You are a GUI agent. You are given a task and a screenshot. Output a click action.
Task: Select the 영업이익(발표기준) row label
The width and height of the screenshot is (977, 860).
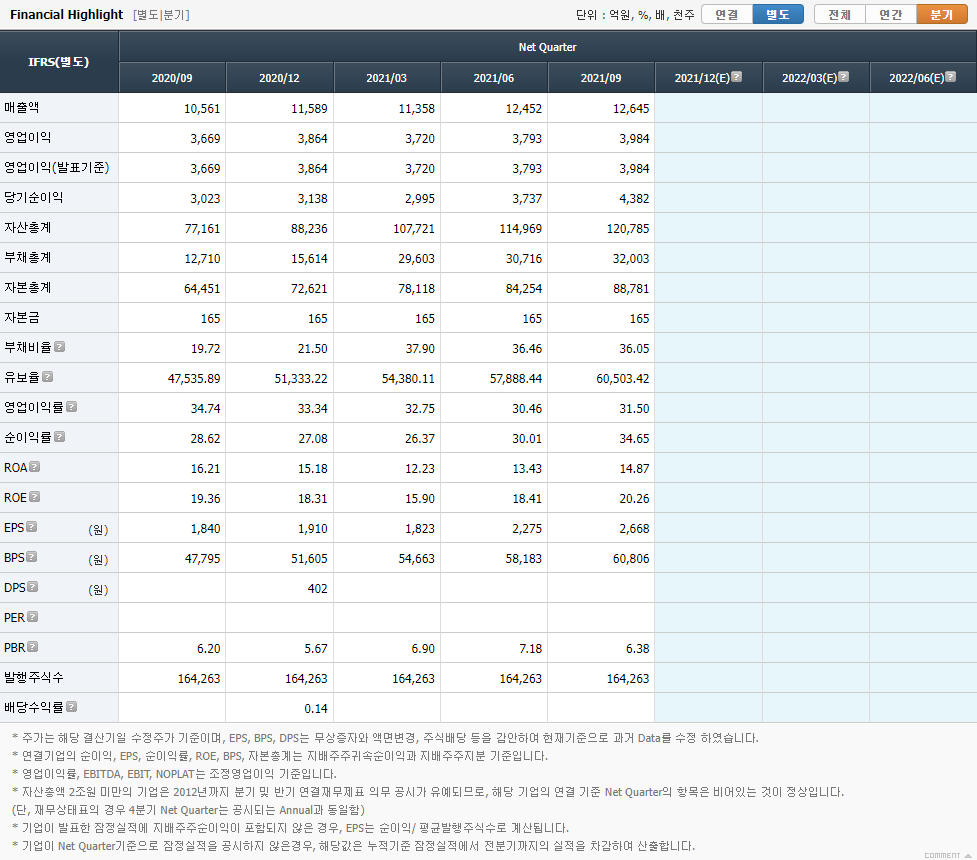(57, 167)
